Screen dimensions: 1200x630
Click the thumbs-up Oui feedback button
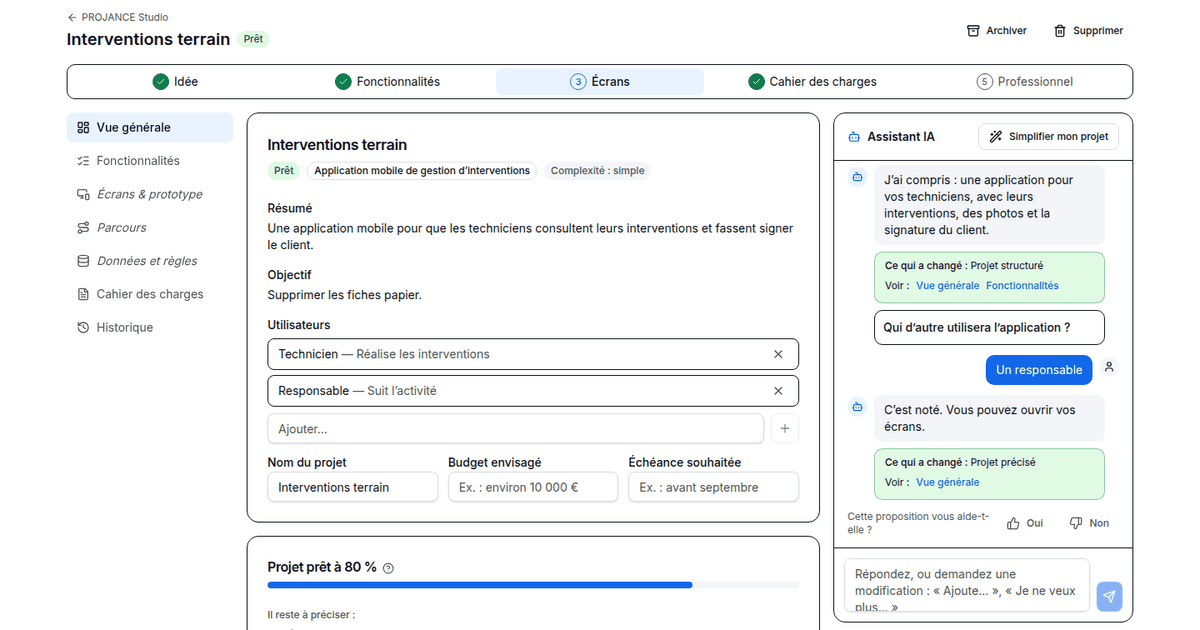pos(1025,523)
